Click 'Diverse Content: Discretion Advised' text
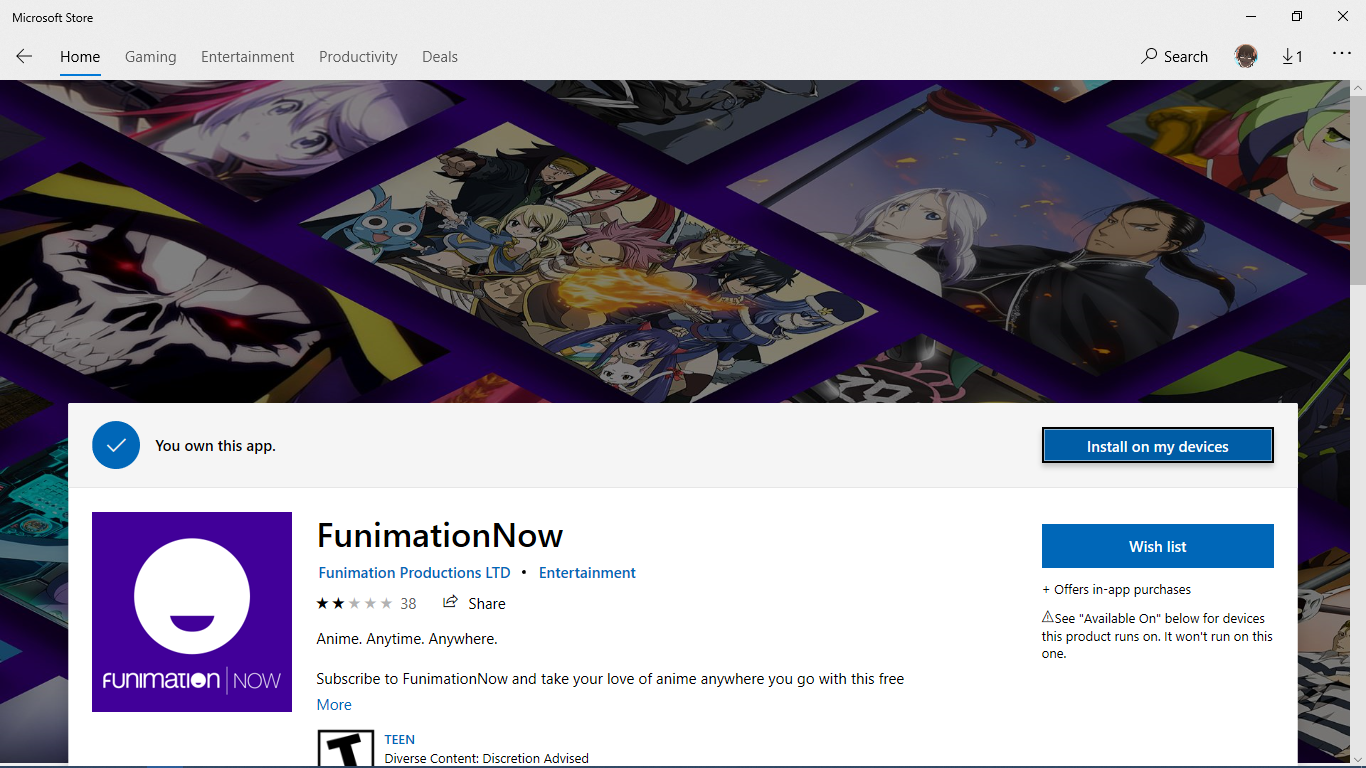The image size is (1366, 768). (487, 759)
